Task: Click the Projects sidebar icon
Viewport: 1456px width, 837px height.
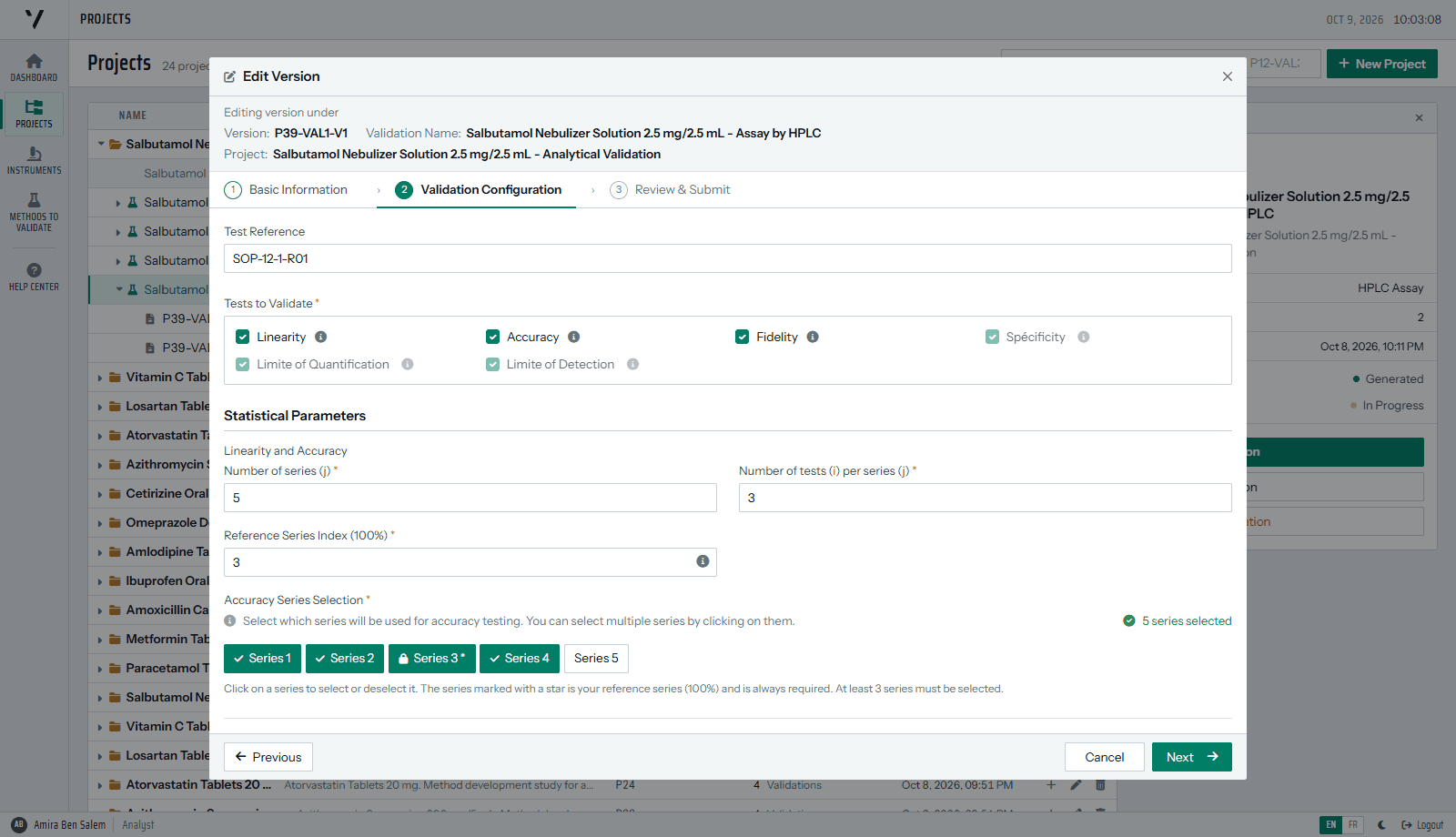Action: tap(34, 114)
